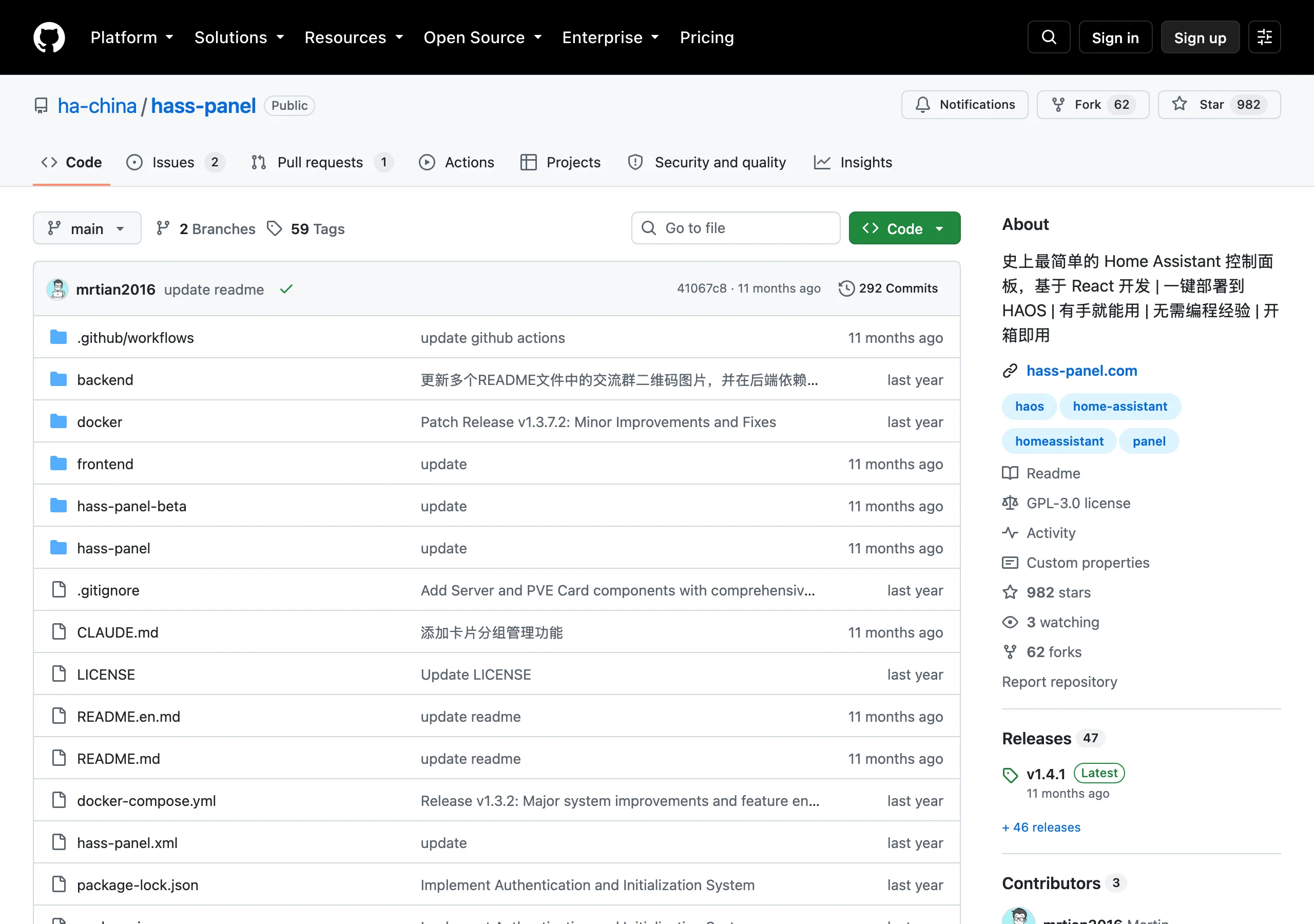Expand the Platform menu
Screen dimensions: 1314x924
(131, 37)
